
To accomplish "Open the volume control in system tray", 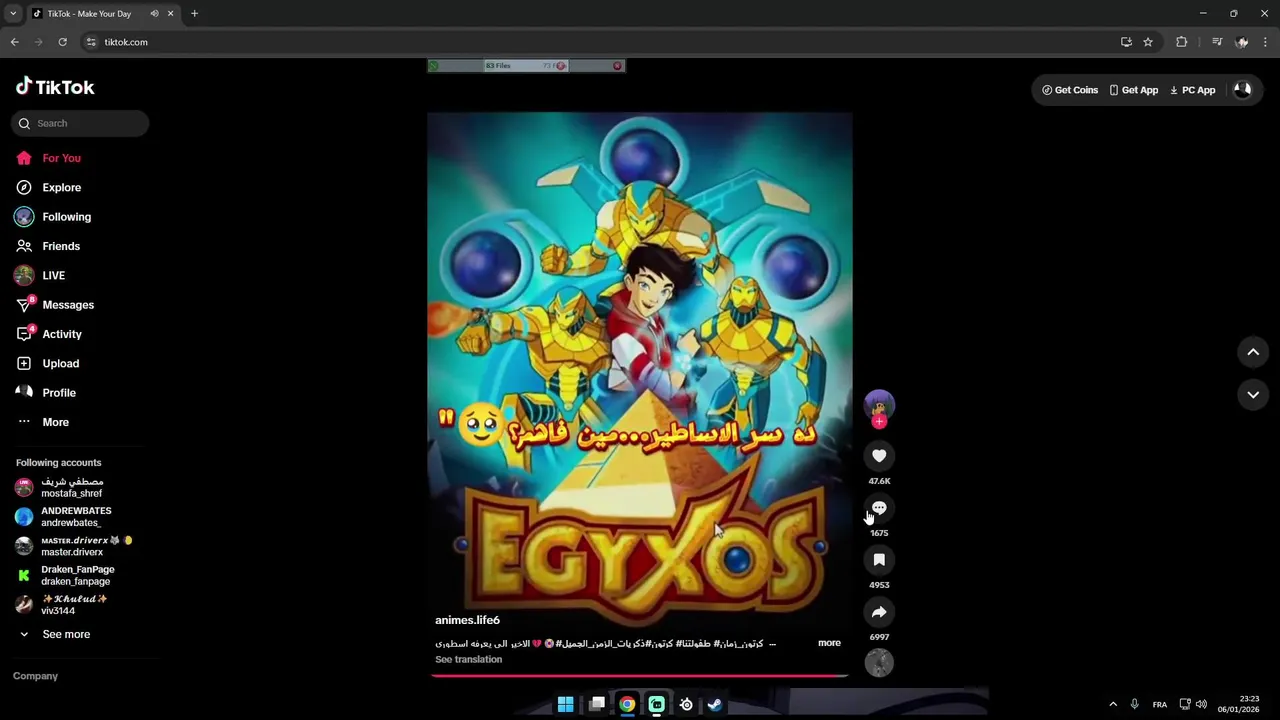I will 1201,704.
